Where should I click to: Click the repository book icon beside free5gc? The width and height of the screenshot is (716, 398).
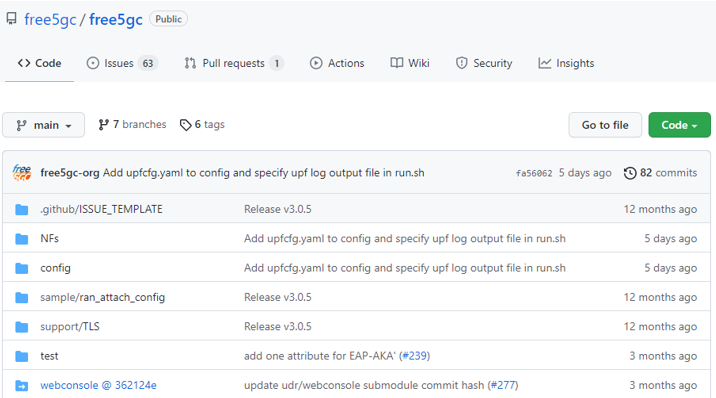11,19
